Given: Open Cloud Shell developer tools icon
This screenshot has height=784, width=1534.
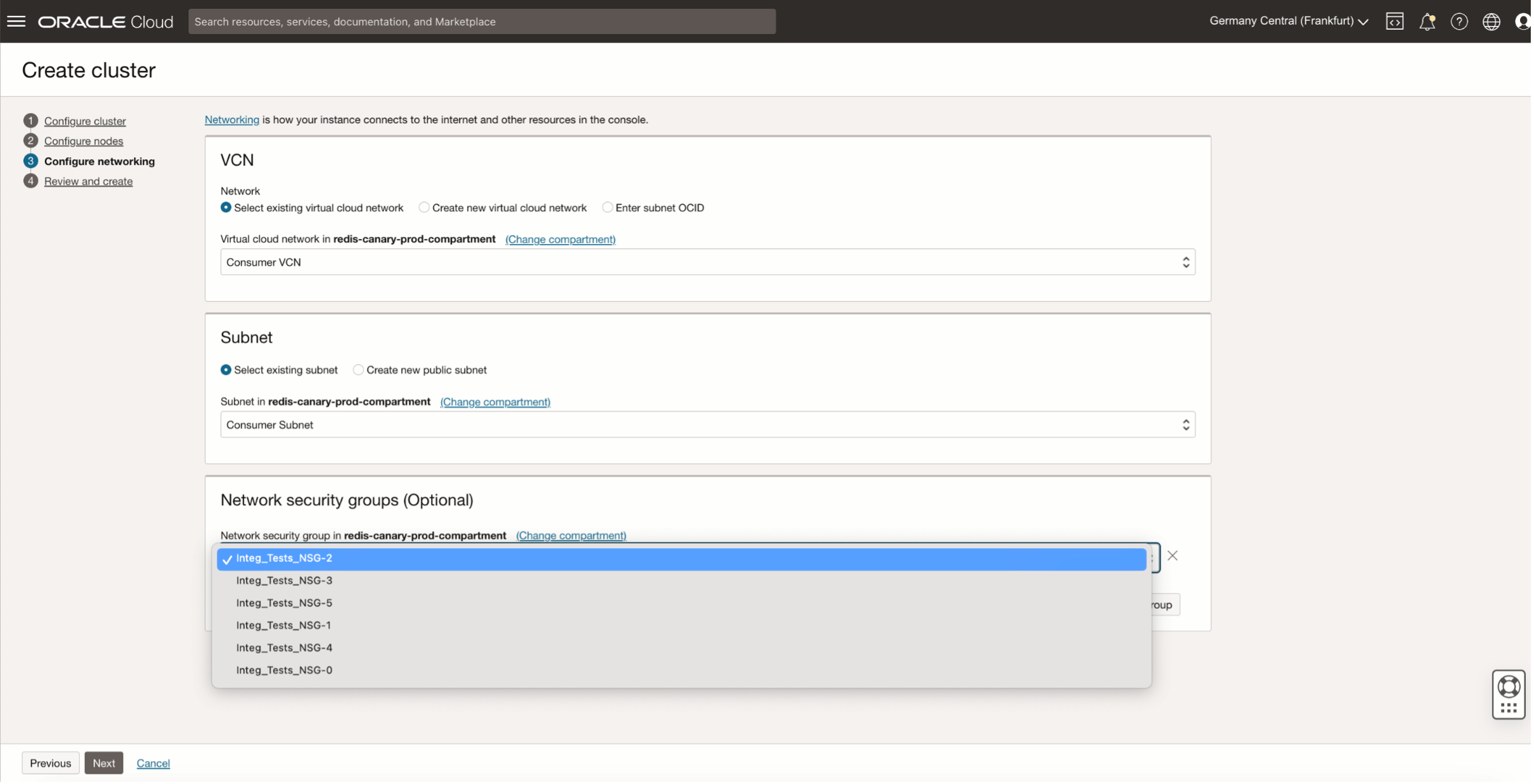Looking at the screenshot, I should pyautogui.click(x=1395, y=22).
